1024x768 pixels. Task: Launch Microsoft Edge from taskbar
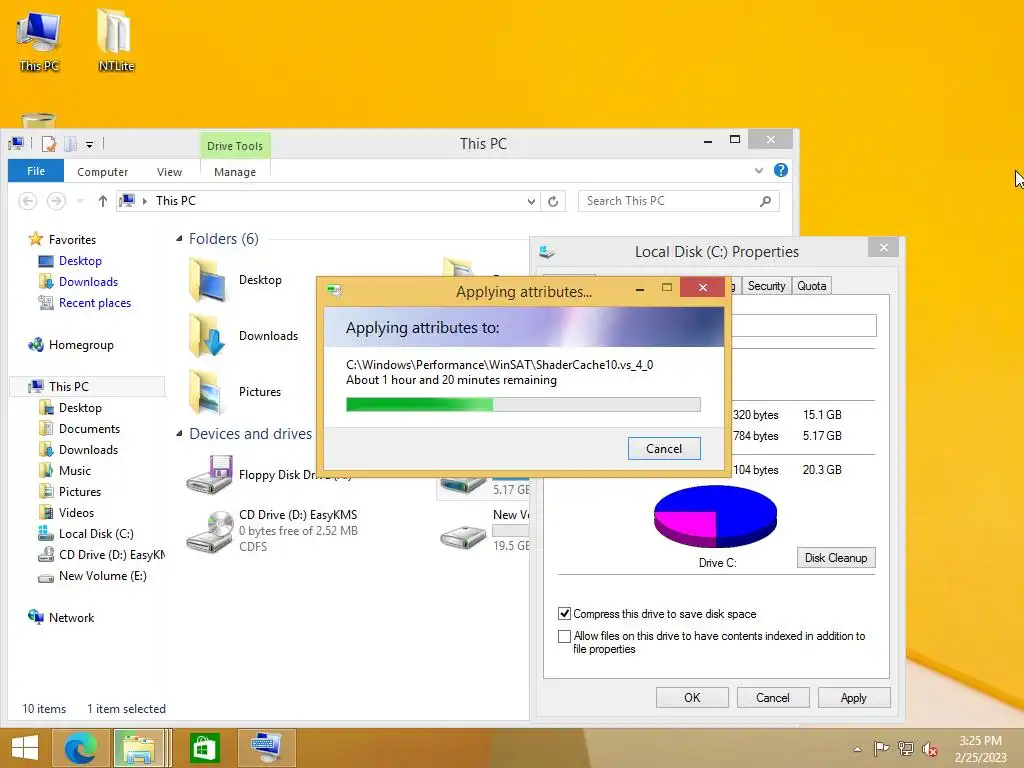click(81, 748)
